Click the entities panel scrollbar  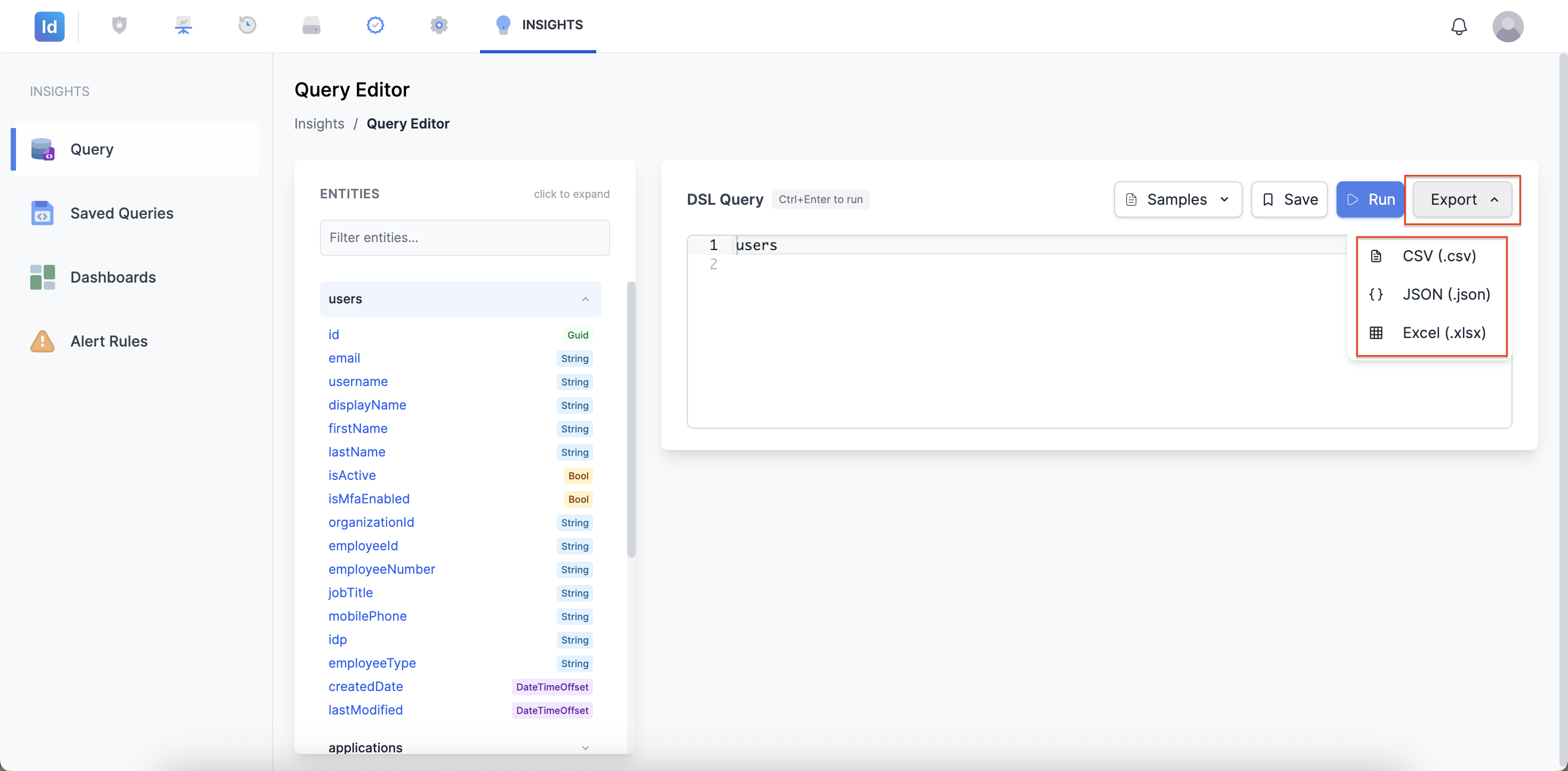631,419
